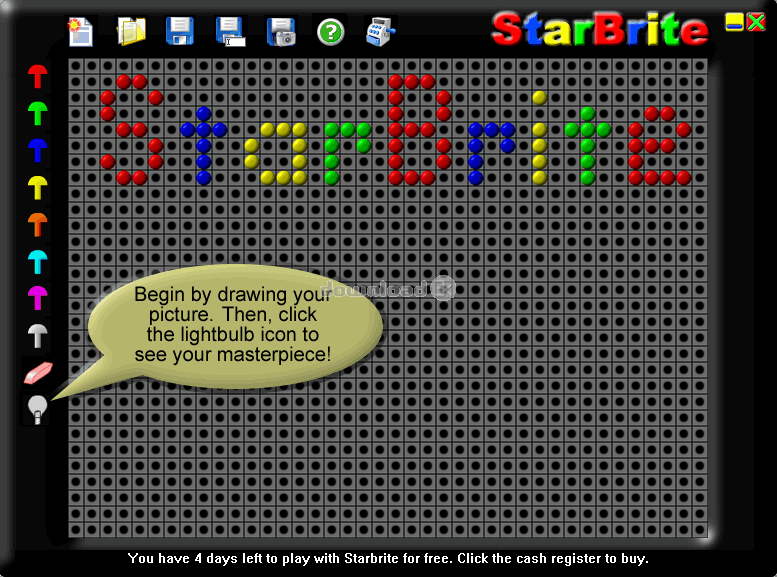The height and width of the screenshot is (577, 777).
Task: Click the top blue peg of letter t
Action: coord(203,114)
